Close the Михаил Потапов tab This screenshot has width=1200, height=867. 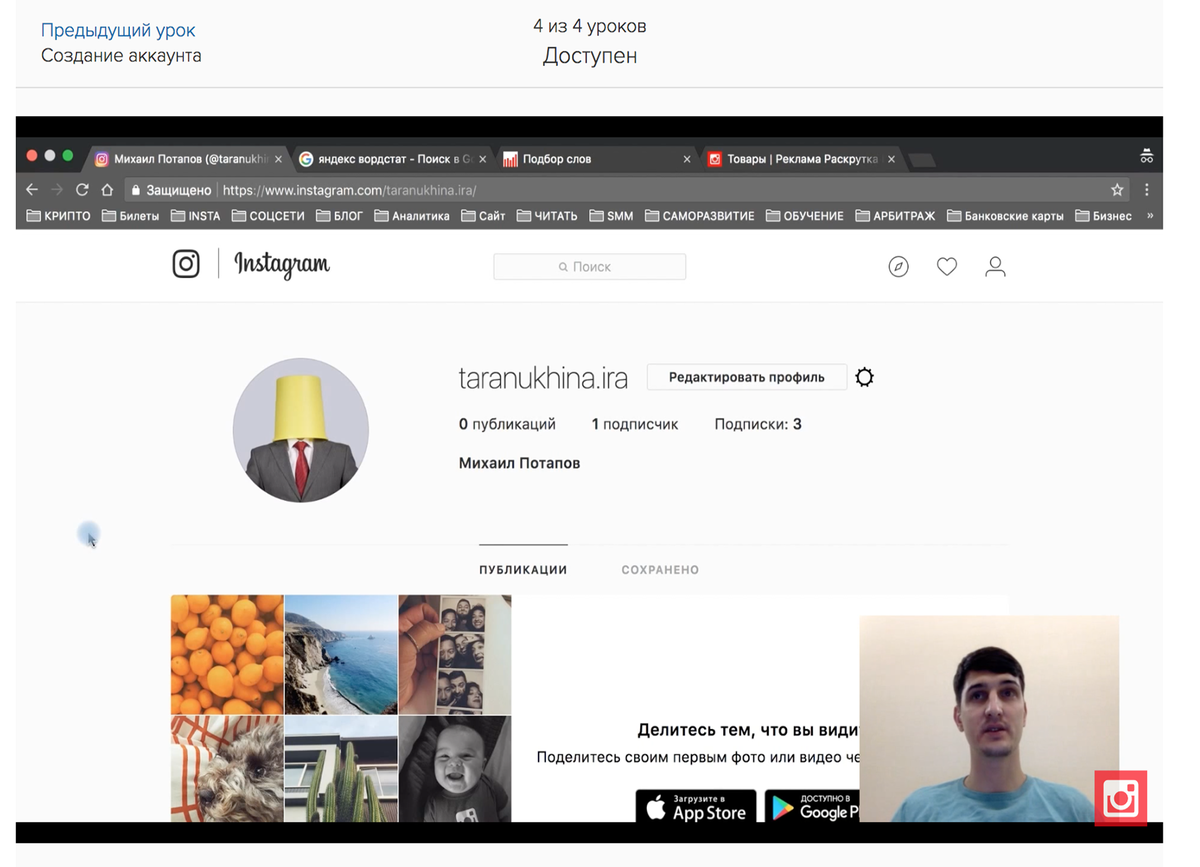(x=279, y=159)
